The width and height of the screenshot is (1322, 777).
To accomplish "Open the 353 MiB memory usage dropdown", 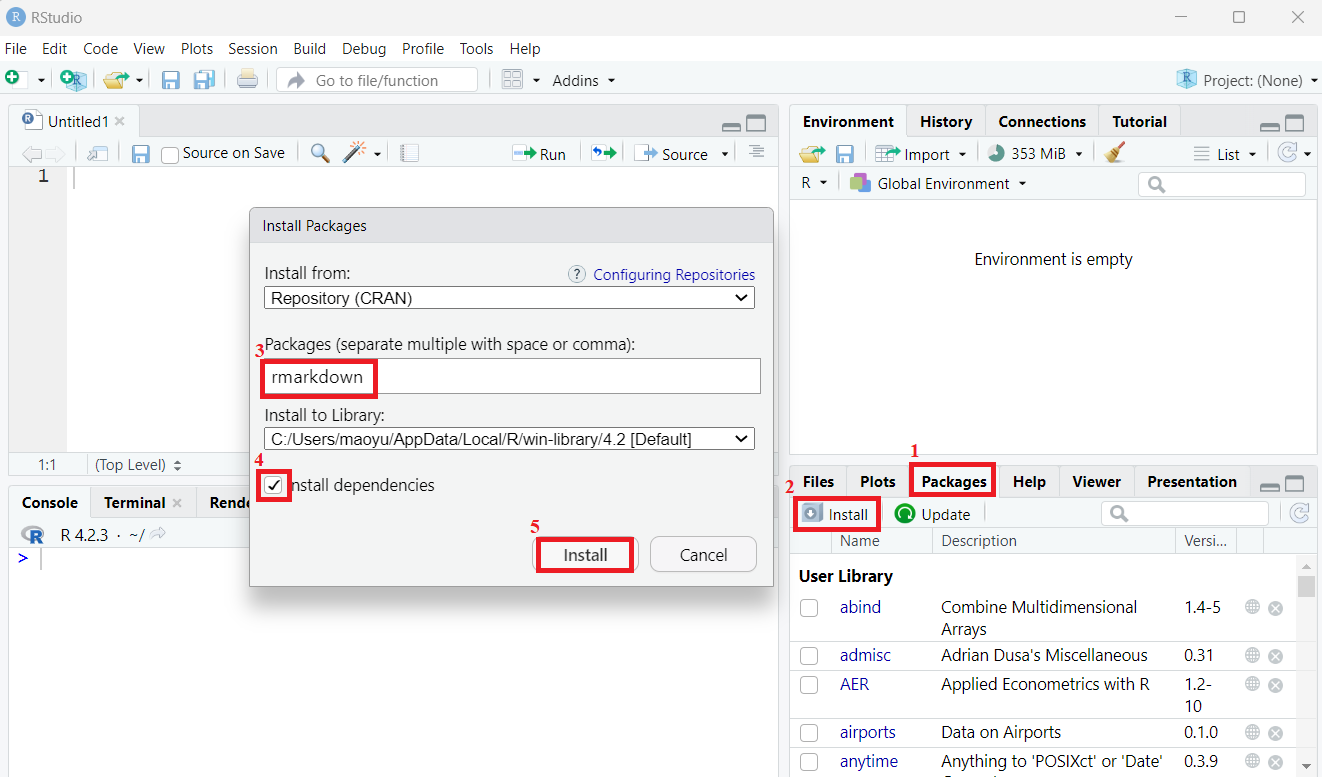I will (x=1034, y=154).
